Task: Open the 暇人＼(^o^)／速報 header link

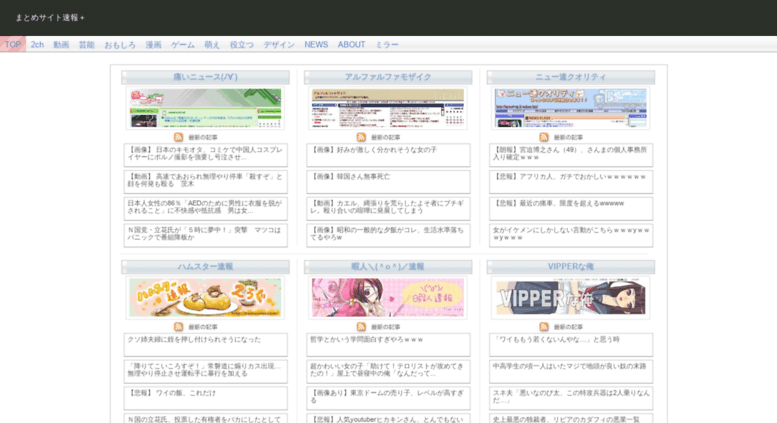Action: click(x=388, y=266)
